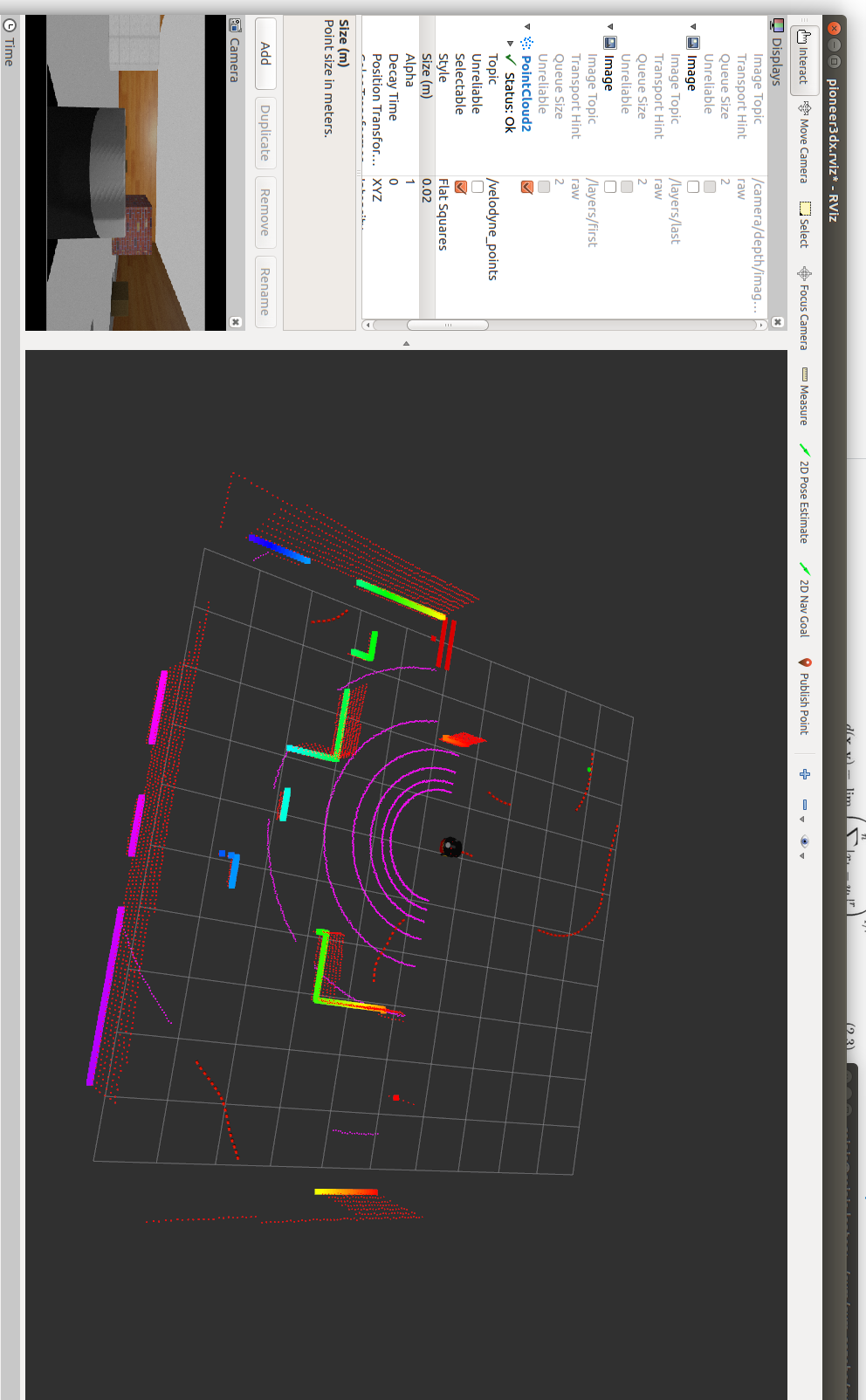This screenshot has width=866, height=1400.
Task: Click the Time panel clock icon
Action: pyautogui.click(x=10, y=25)
